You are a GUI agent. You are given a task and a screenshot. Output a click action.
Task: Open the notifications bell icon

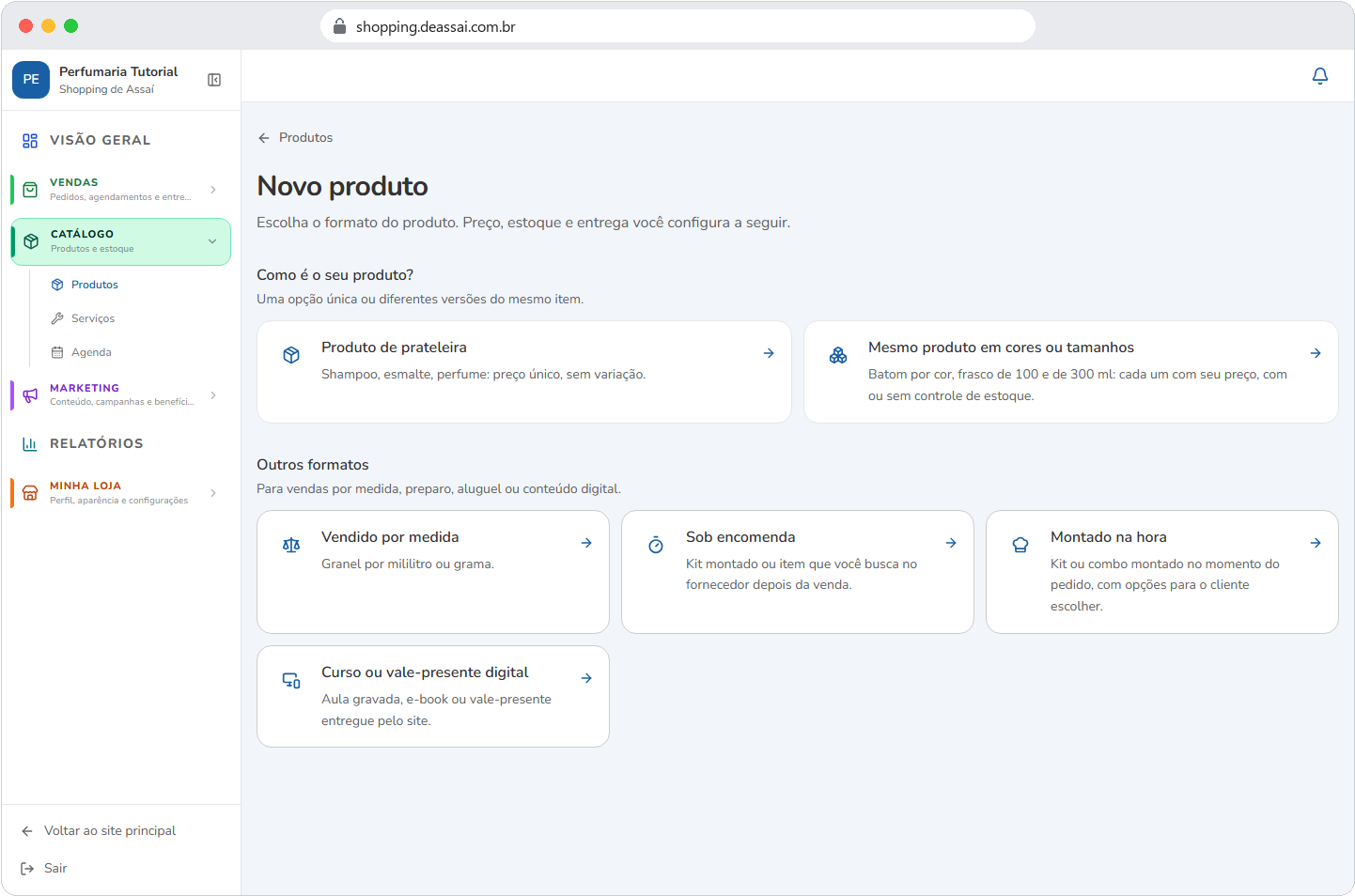coord(1319,76)
